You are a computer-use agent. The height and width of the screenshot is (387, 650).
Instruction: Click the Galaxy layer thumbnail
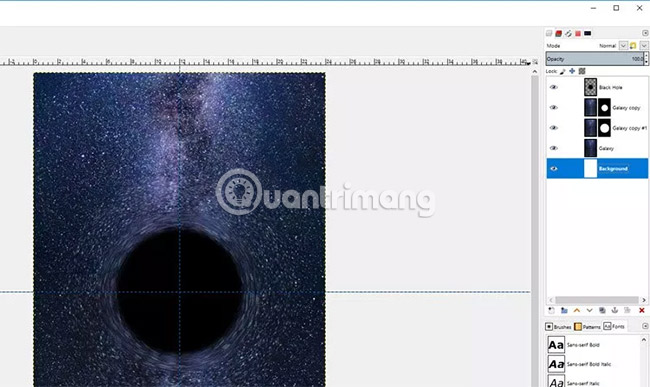[590, 148]
